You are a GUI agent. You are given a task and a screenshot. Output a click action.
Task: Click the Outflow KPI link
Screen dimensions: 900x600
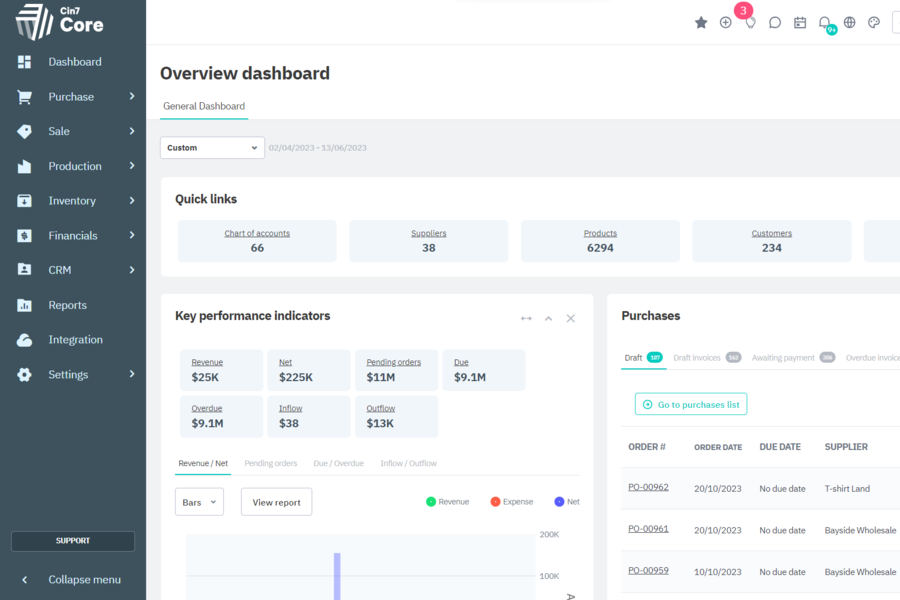tap(381, 408)
